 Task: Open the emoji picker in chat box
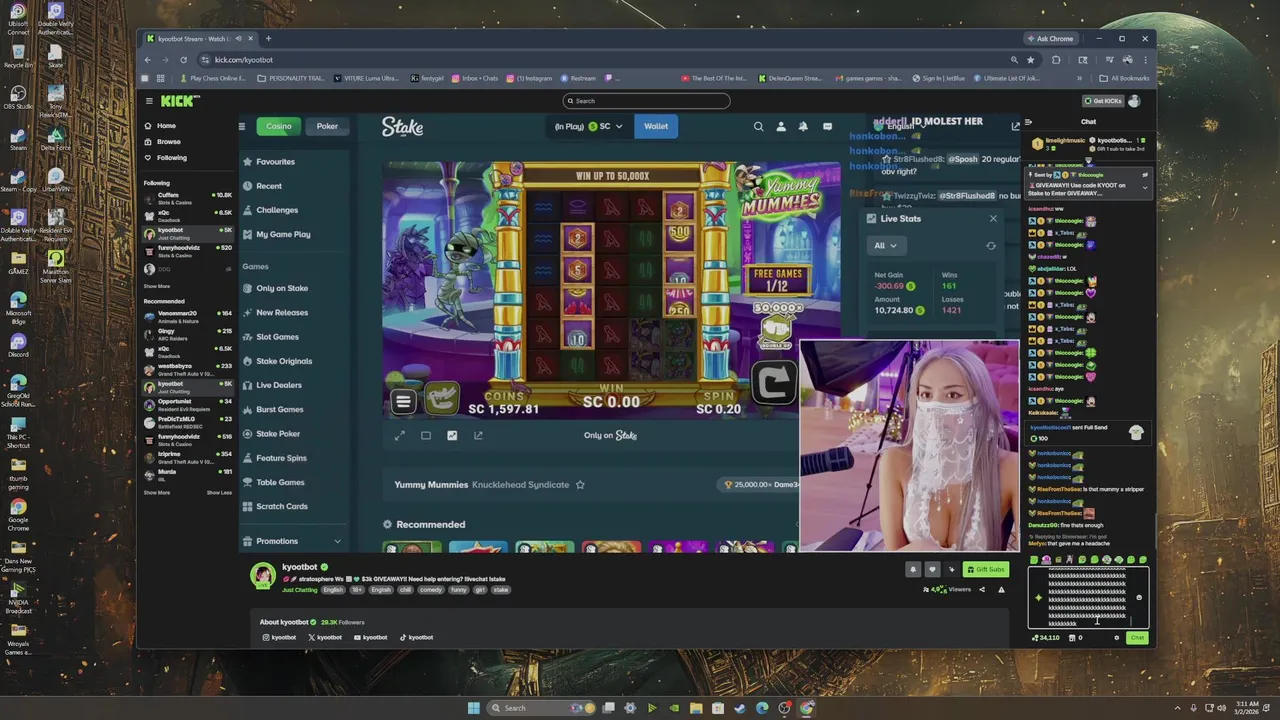tap(1139, 597)
